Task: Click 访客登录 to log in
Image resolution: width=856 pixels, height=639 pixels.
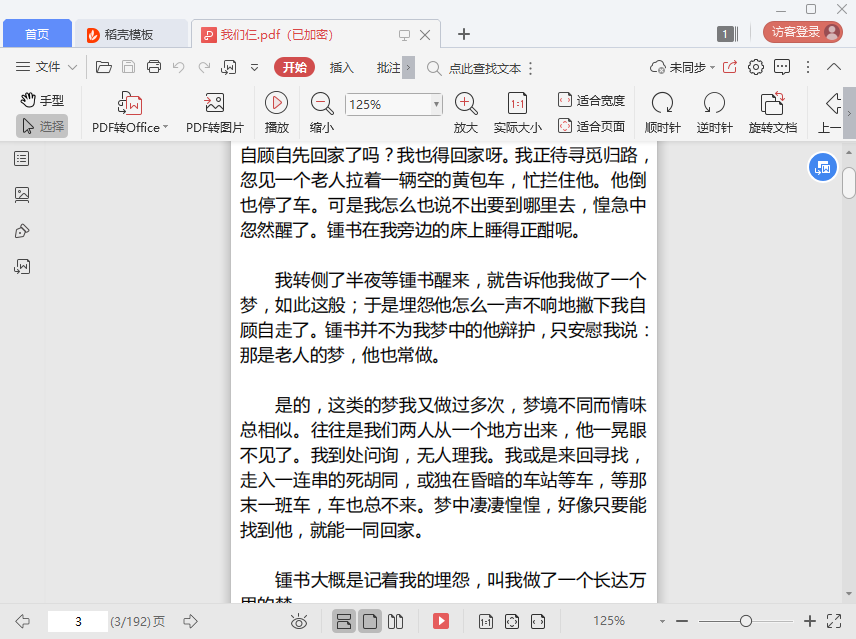Action: (802, 32)
